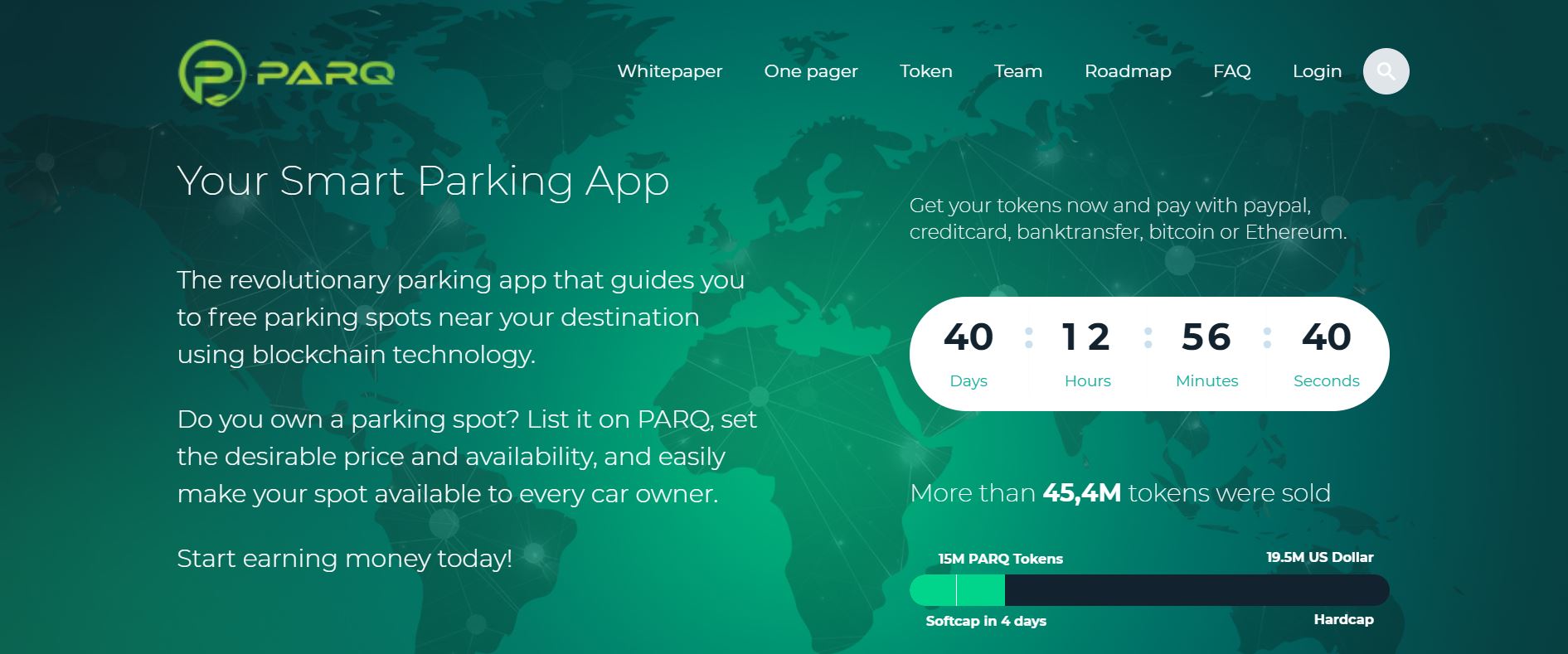This screenshot has width=1568, height=654.
Task: Click the 'Hardcap' label
Action: tap(1343, 619)
